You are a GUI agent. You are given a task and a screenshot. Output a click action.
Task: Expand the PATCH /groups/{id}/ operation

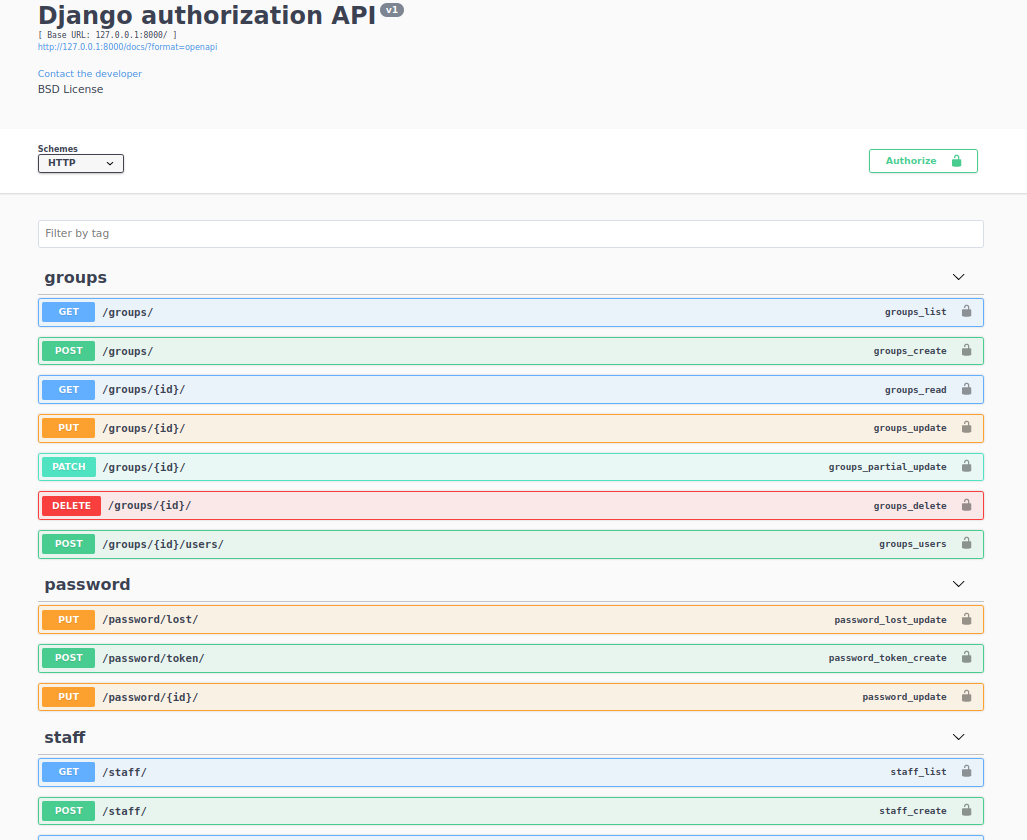(x=511, y=467)
